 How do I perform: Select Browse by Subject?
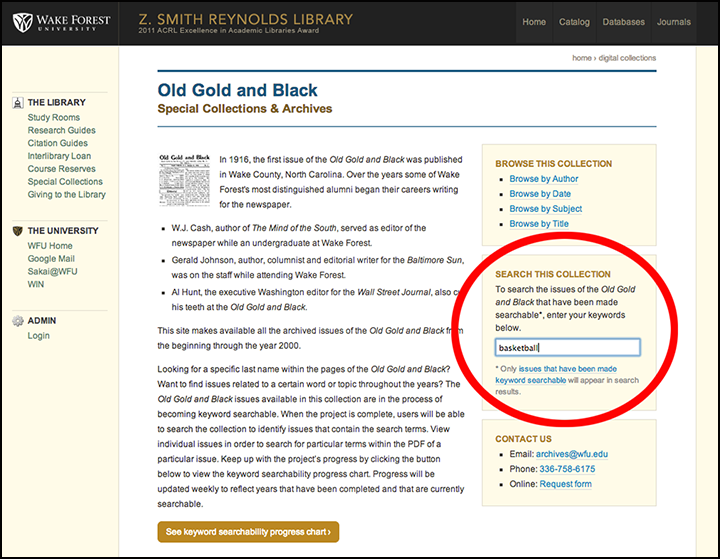tap(546, 209)
